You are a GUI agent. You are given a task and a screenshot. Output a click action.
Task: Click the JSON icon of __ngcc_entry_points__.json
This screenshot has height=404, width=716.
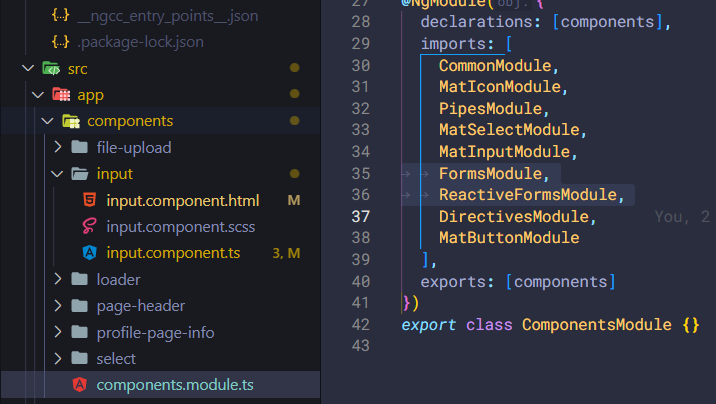click(x=60, y=16)
